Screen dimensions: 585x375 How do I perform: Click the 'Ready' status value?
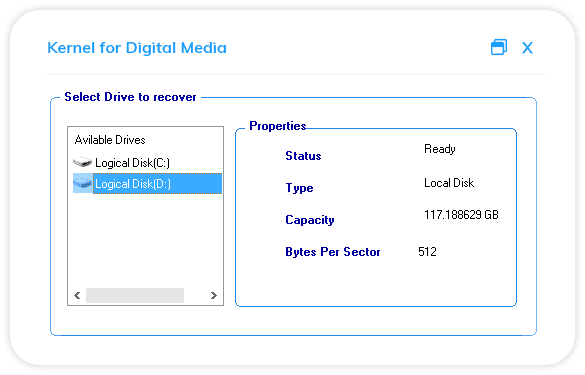point(440,149)
